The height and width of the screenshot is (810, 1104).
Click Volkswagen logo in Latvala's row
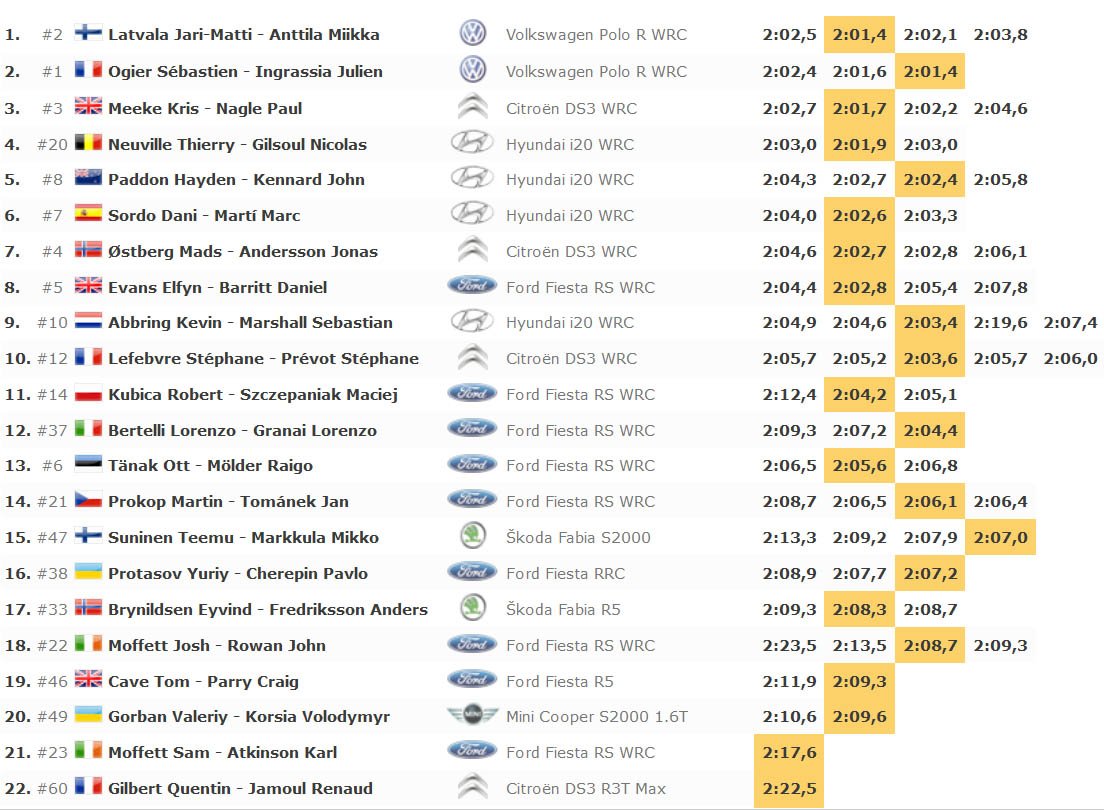pyautogui.click(x=472, y=33)
